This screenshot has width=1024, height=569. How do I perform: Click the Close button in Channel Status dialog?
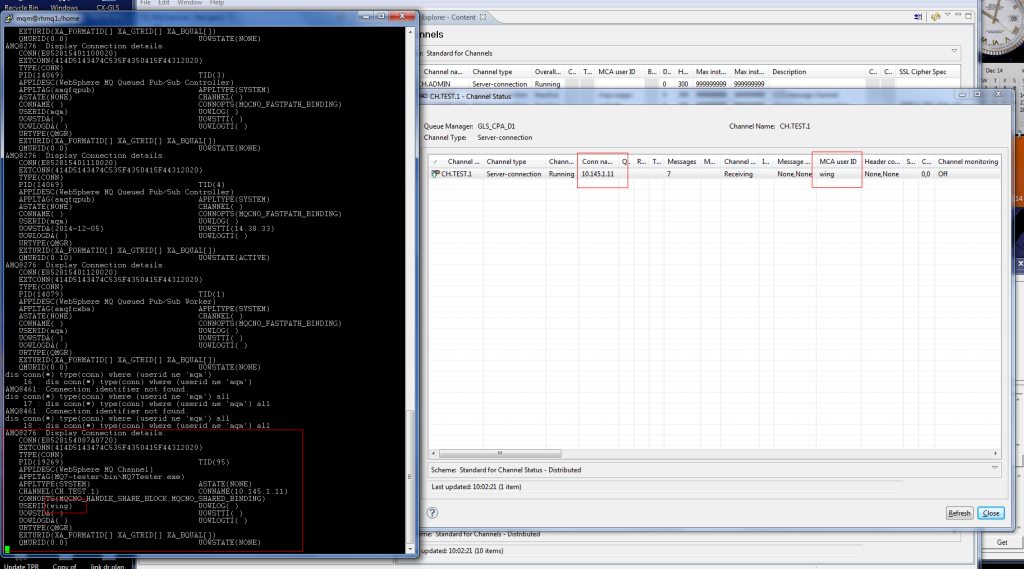click(991, 513)
